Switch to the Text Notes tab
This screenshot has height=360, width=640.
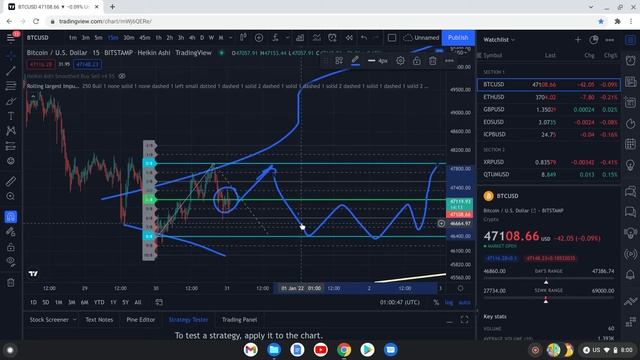(99, 320)
